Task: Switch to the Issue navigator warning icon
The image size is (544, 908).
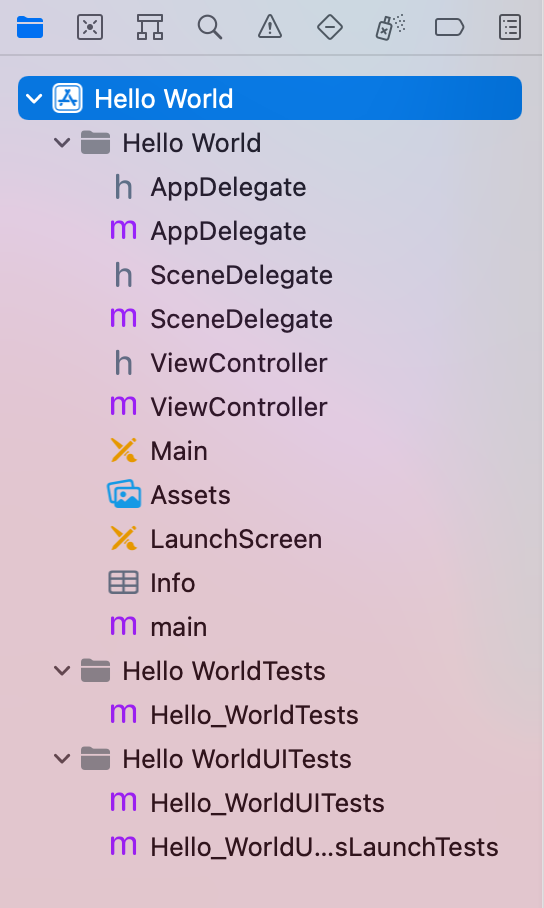Action: click(x=270, y=27)
